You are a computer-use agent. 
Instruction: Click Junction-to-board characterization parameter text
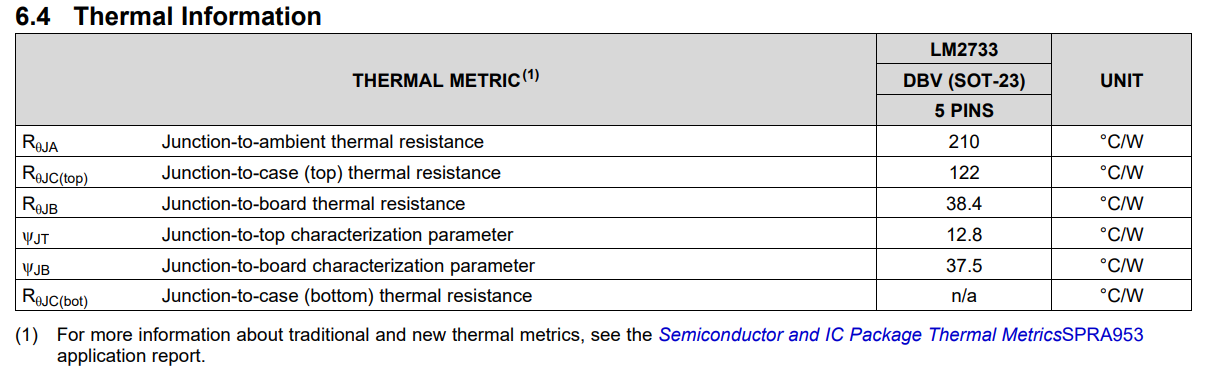tap(349, 266)
